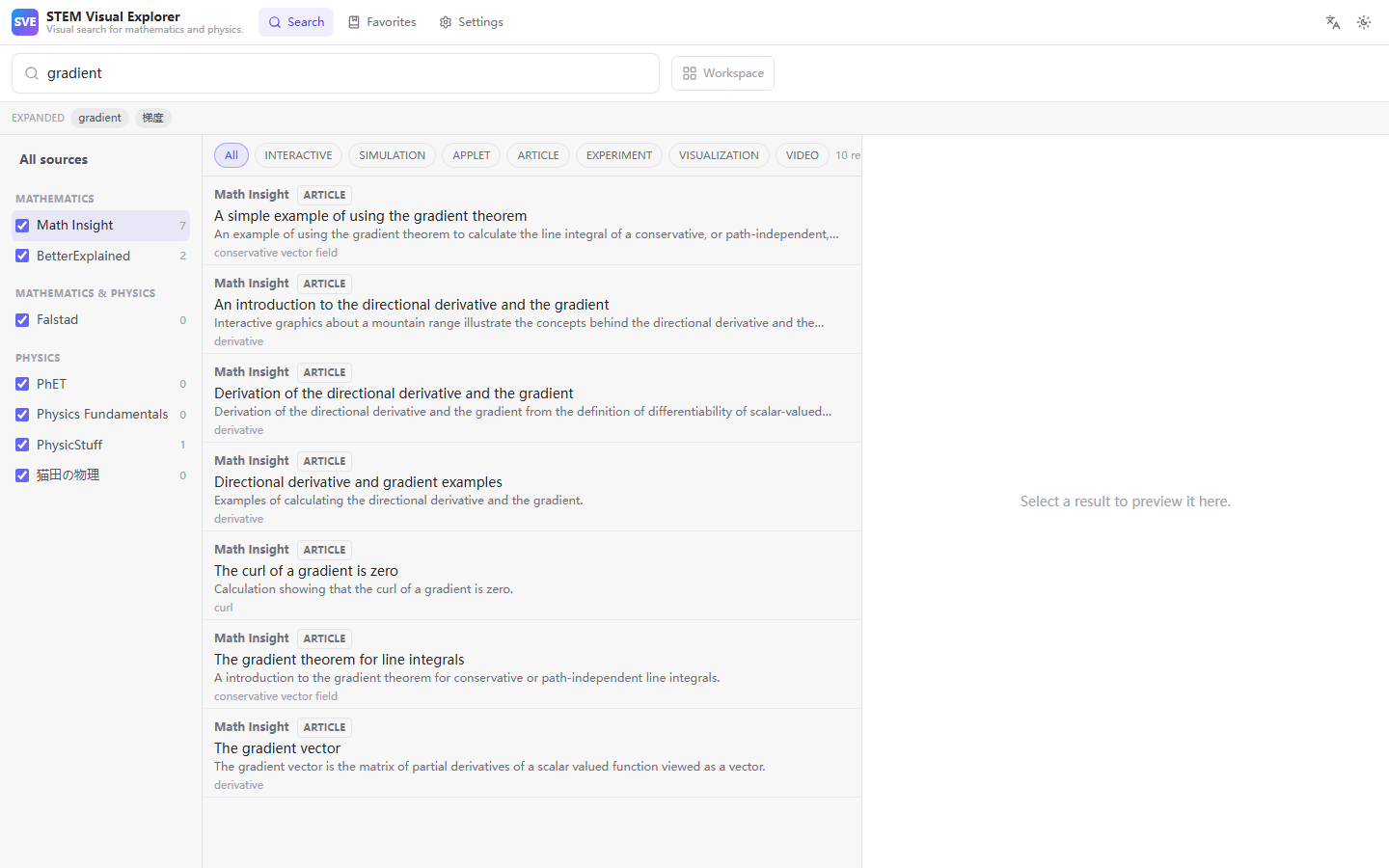
Task: Filter results by VIDEO type
Action: pyautogui.click(x=803, y=155)
